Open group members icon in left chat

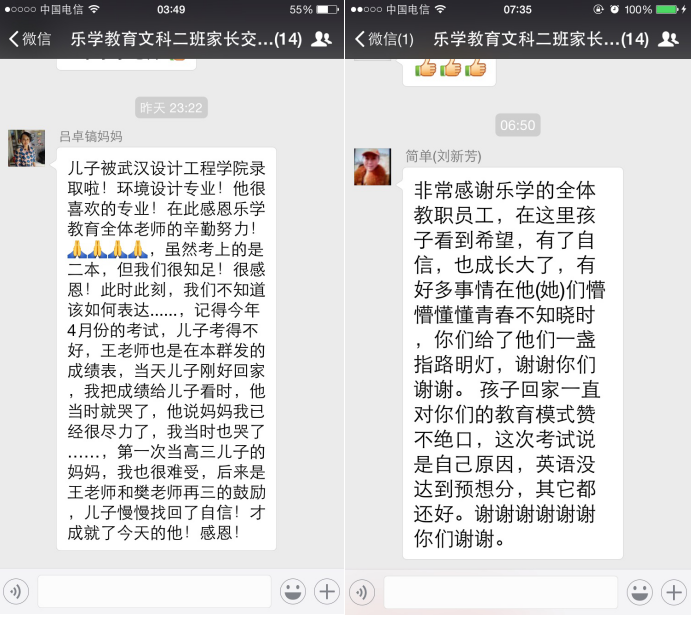[x=322, y=39]
